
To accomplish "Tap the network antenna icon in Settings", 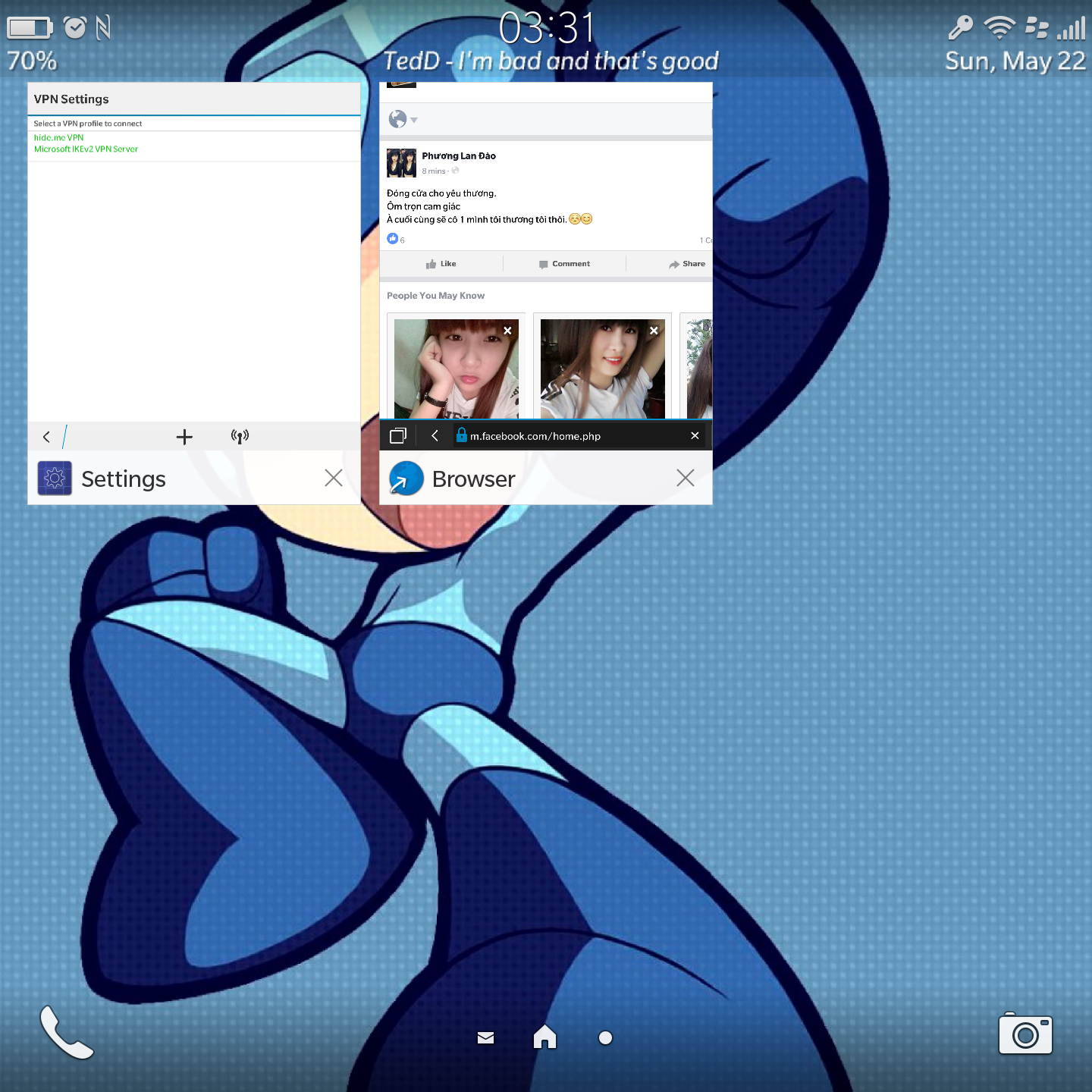I will (x=240, y=436).
